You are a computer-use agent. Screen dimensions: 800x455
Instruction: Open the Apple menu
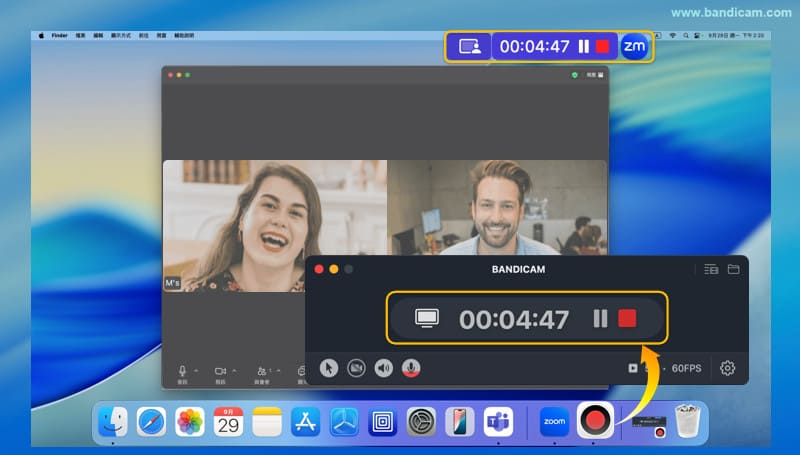tap(41, 36)
